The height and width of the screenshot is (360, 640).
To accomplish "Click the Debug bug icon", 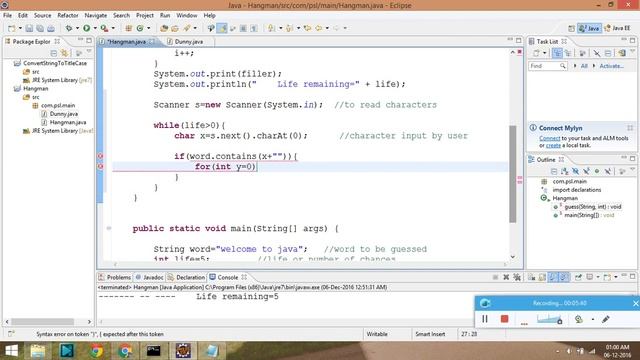I will click(69, 28).
